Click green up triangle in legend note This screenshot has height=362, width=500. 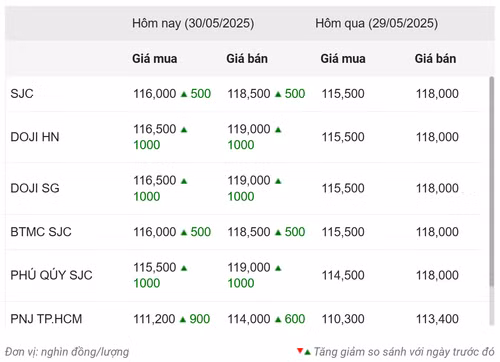point(307,352)
